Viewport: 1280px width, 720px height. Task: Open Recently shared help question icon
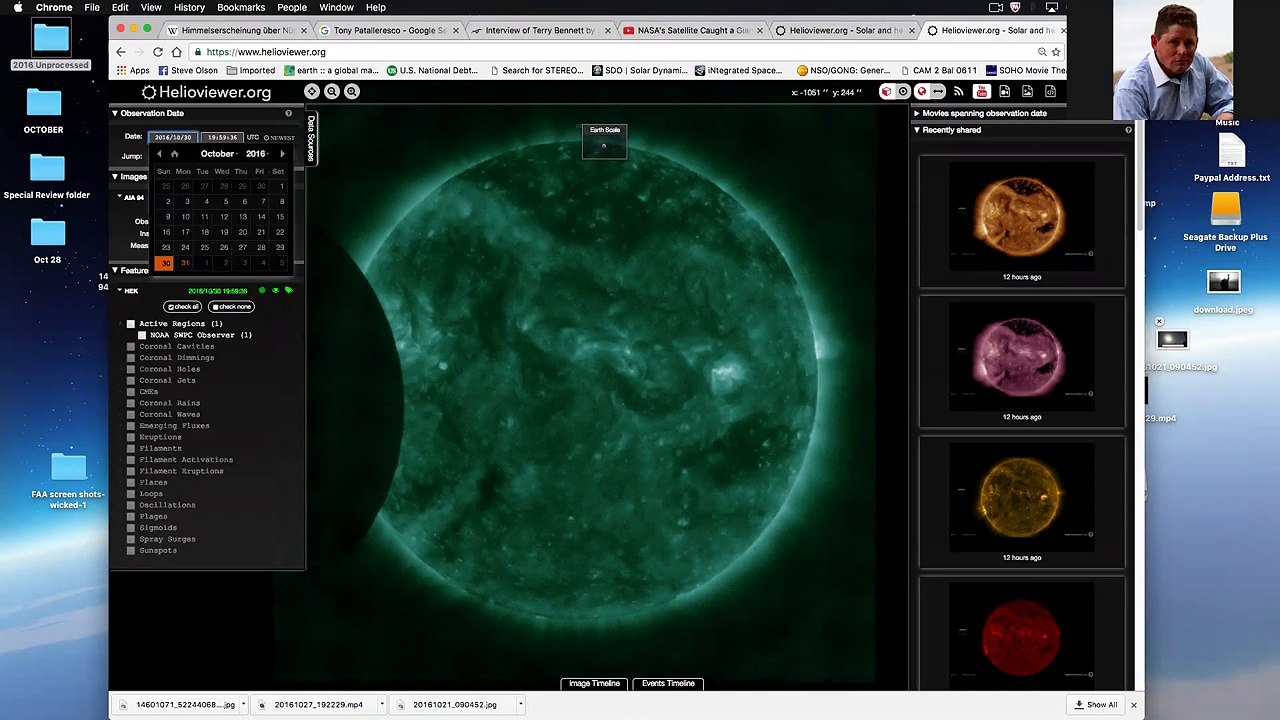click(x=1128, y=130)
